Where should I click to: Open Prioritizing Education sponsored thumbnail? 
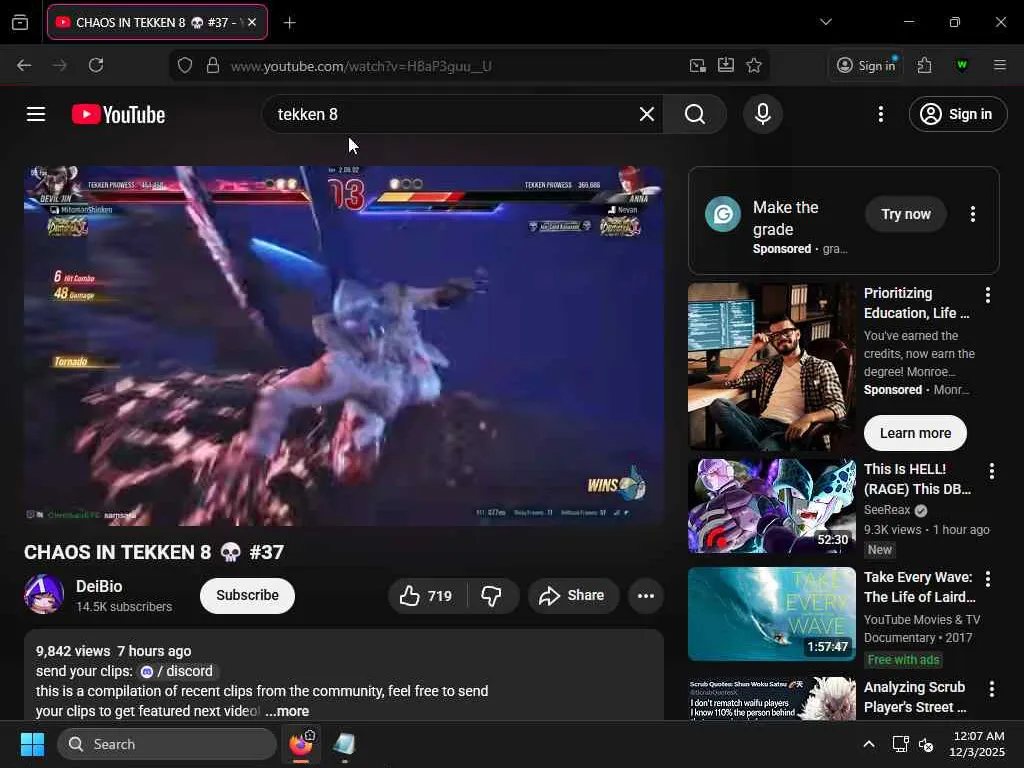pyautogui.click(x=772, y=366)
